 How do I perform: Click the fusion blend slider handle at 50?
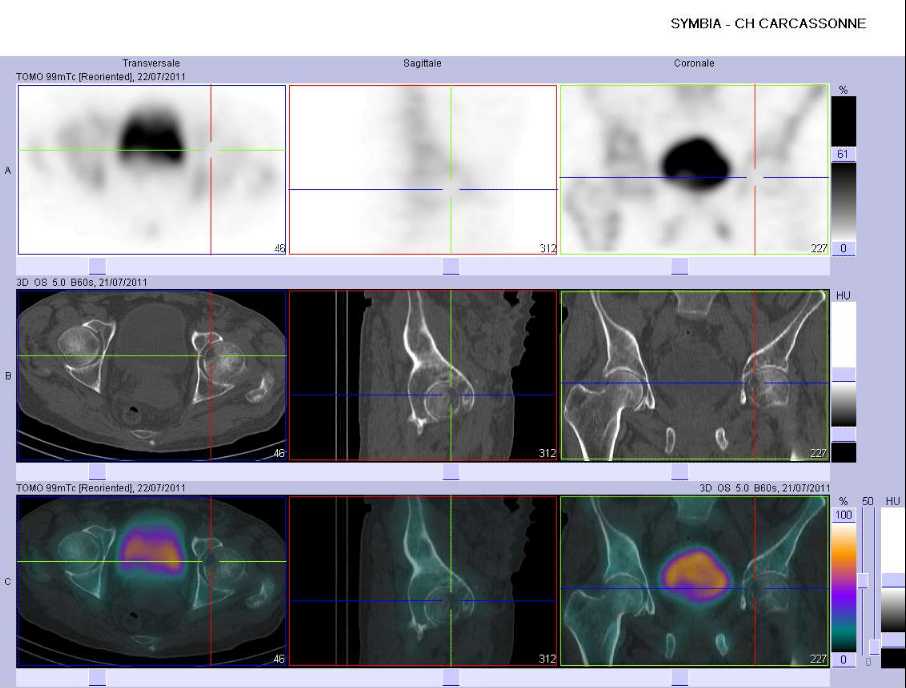[863, 581]
